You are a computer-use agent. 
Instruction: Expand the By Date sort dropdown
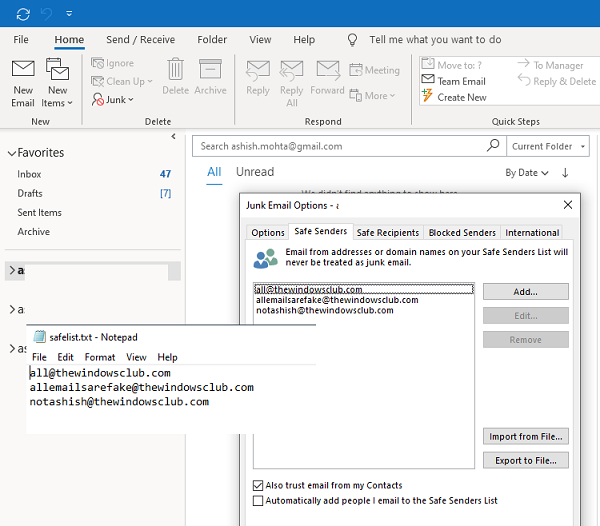tap(527, 173)
